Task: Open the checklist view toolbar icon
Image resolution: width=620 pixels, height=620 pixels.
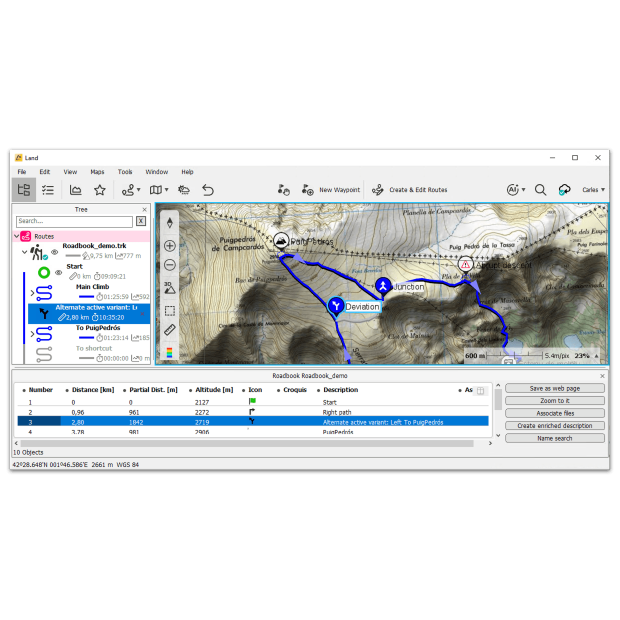Action: 48,190
